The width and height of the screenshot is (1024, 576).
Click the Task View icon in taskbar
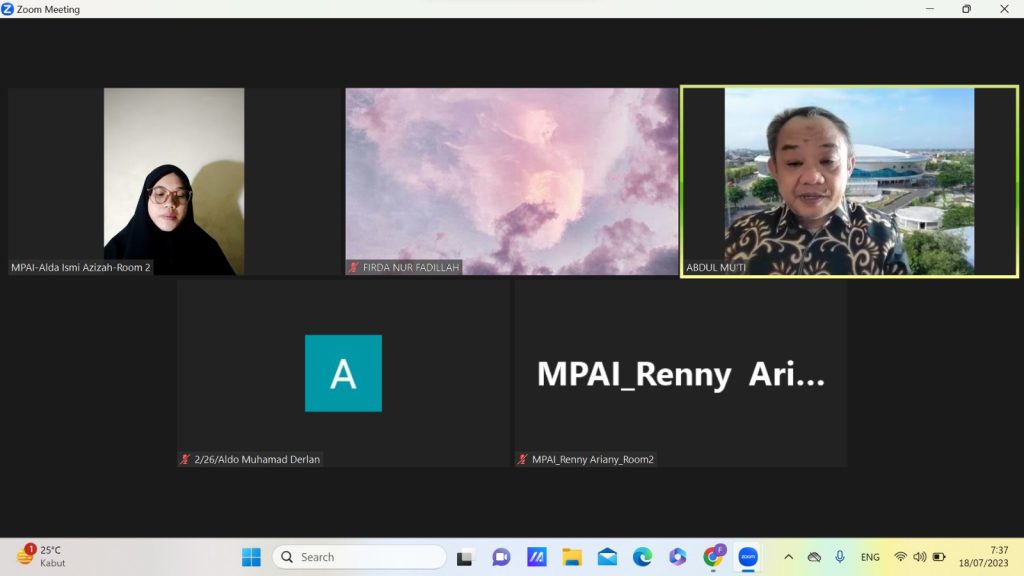tap(465, 557)
